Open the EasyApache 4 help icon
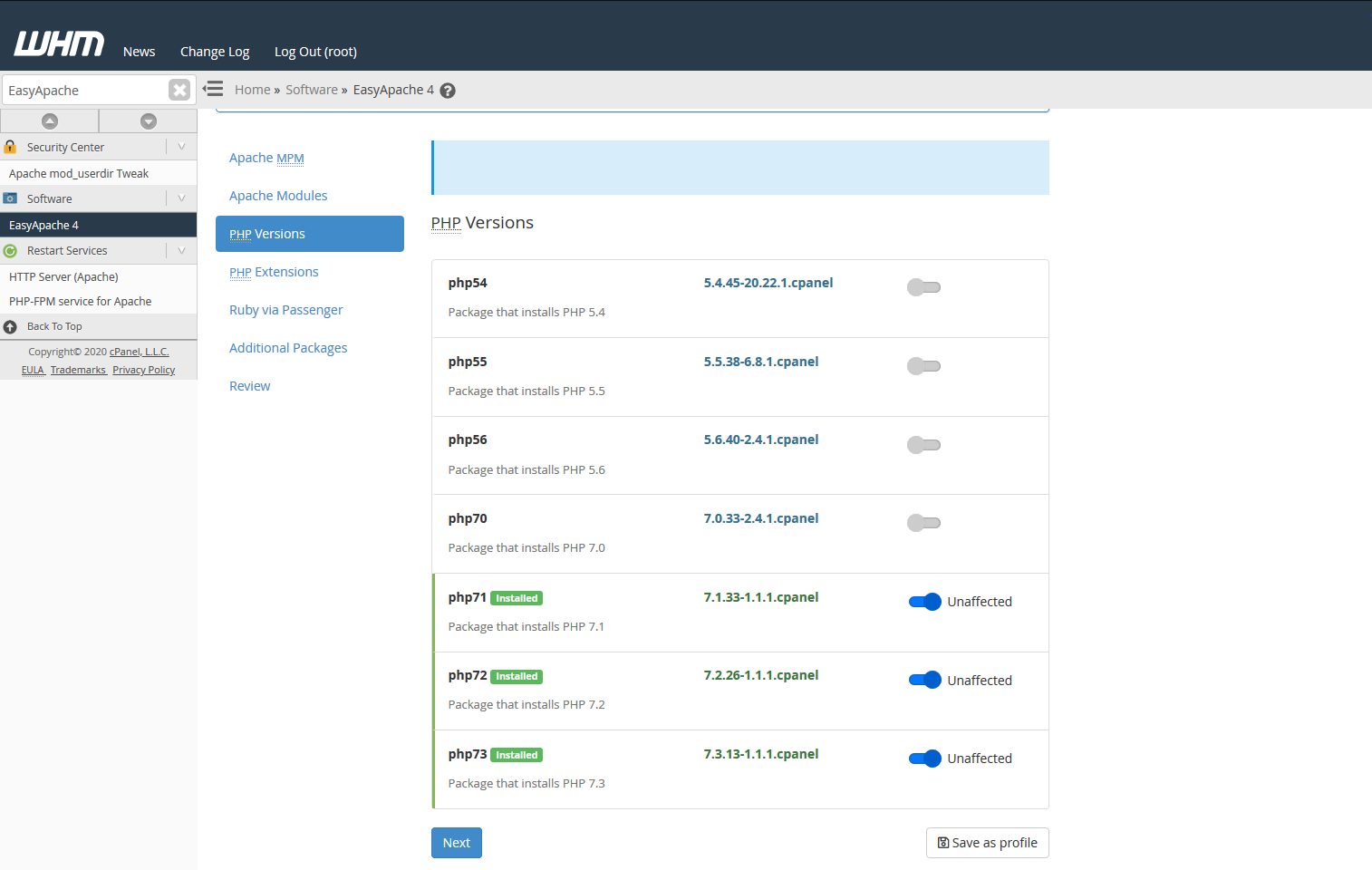The width and height of the screenshot is (1372, 870). 448,91
